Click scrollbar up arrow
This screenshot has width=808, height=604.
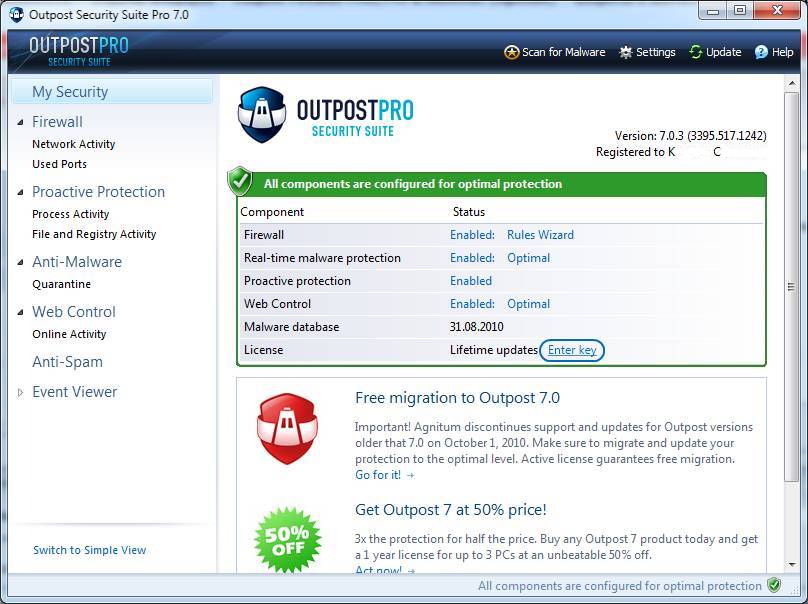point(792,83)
